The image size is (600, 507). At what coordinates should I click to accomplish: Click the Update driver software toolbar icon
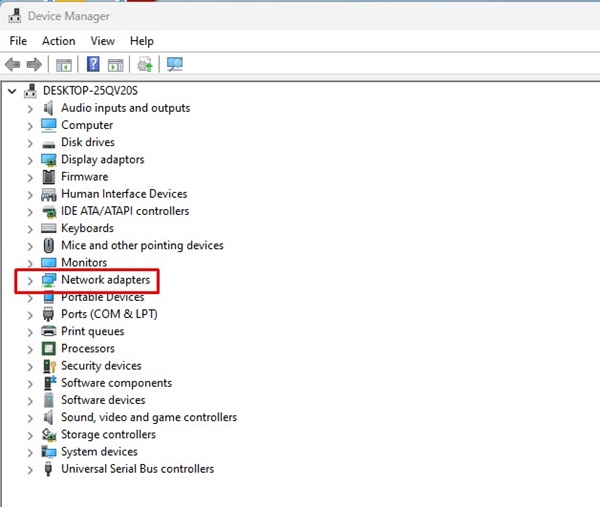[x=145, y=64]
